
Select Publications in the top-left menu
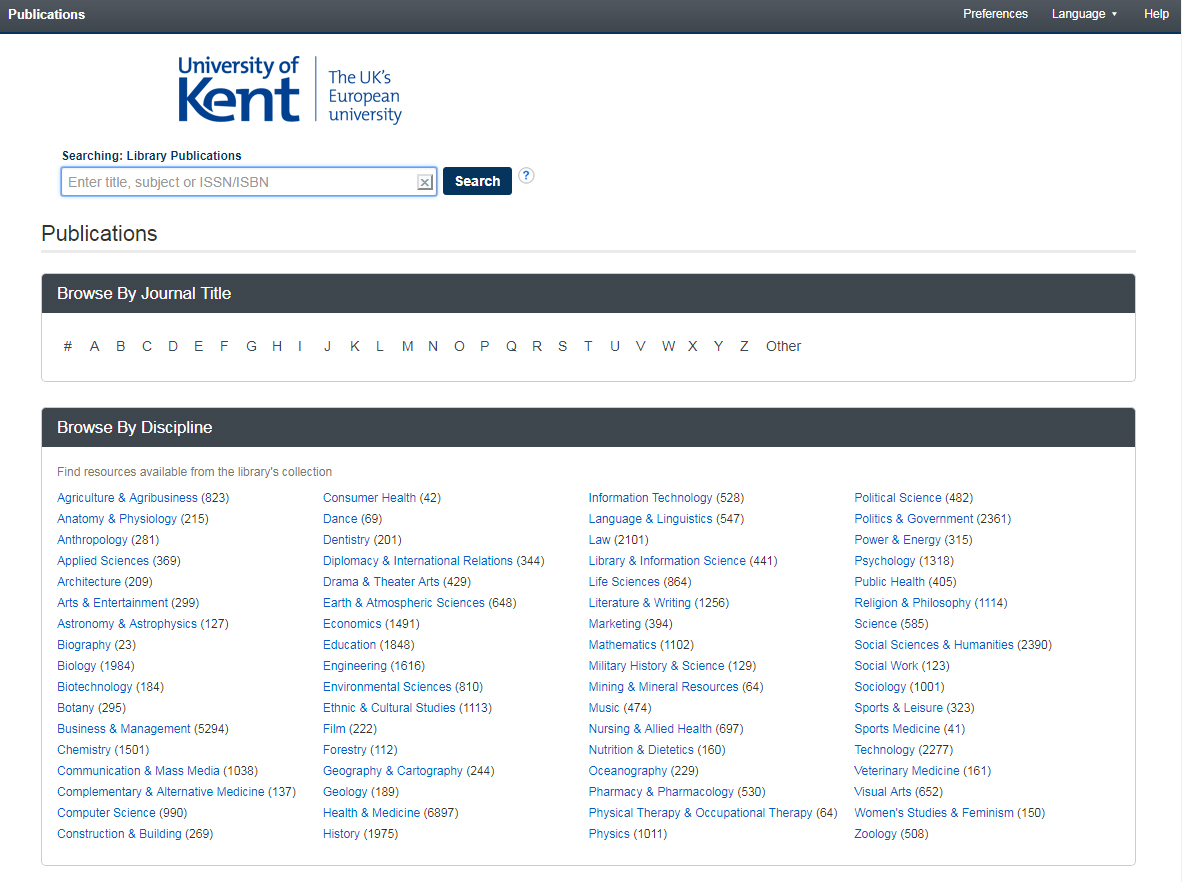46,14
